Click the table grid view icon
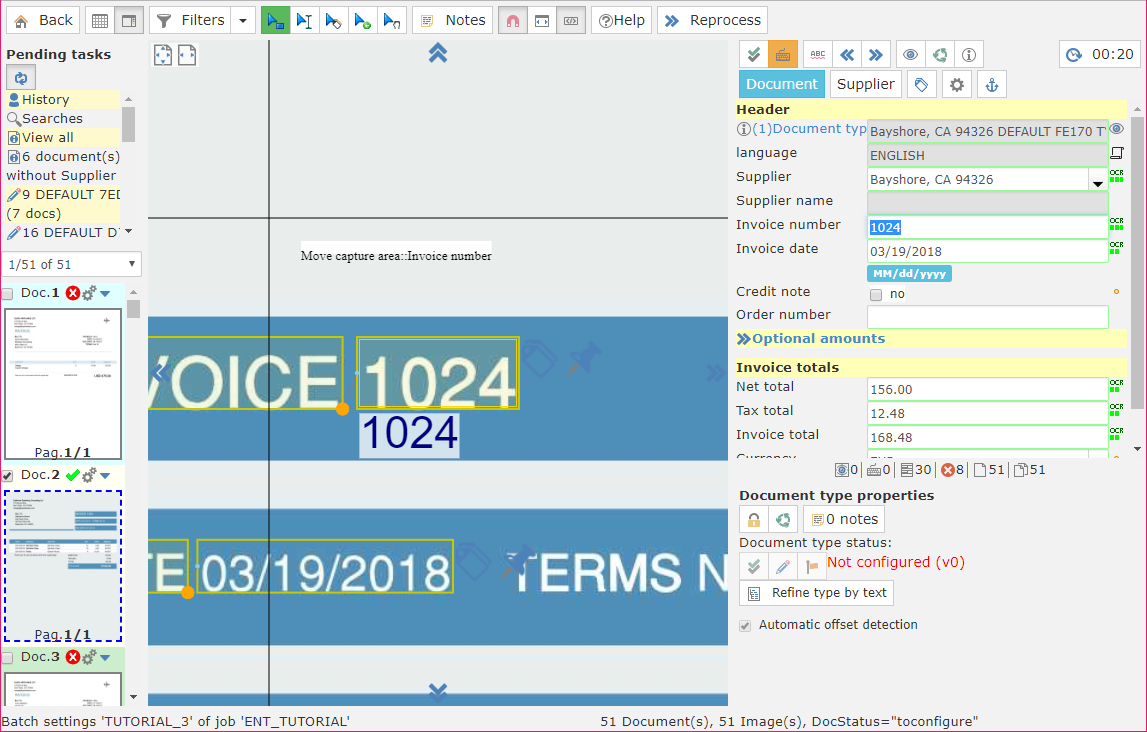Viewport: 1147px width, 732px height. (100, 20)
